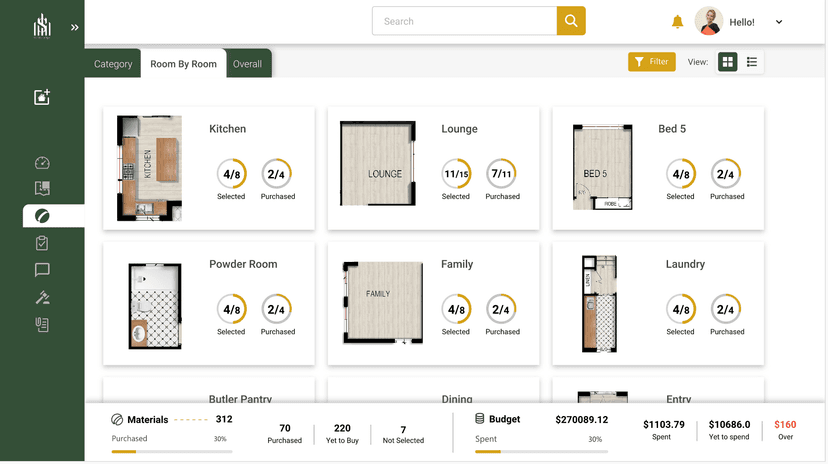The width and height of the screenshot is (828, 464).
Task: Click the Search input field
Action: [464, 21]
